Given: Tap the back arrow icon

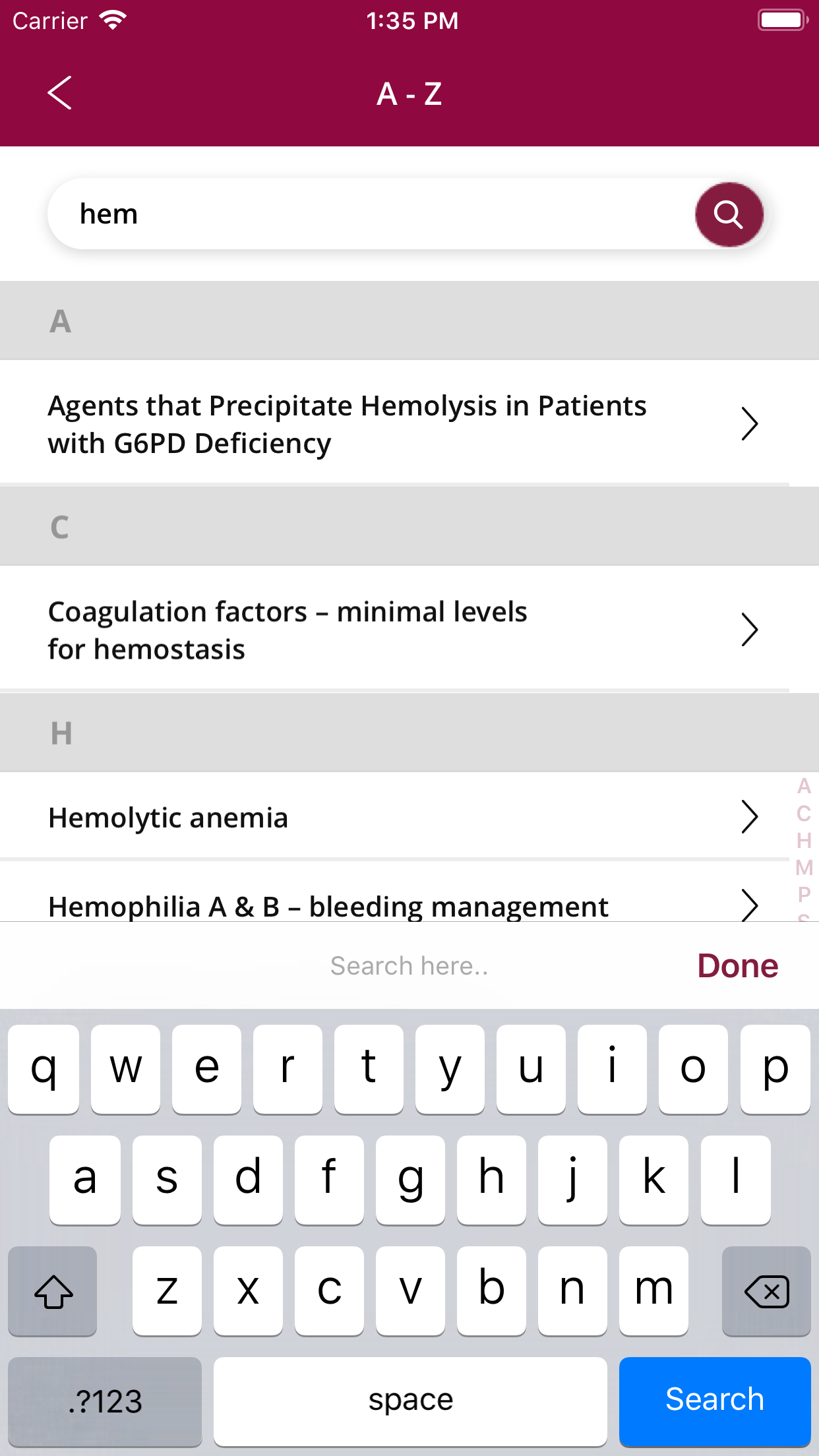Looking at the screenshot, I should pos(59,93).
